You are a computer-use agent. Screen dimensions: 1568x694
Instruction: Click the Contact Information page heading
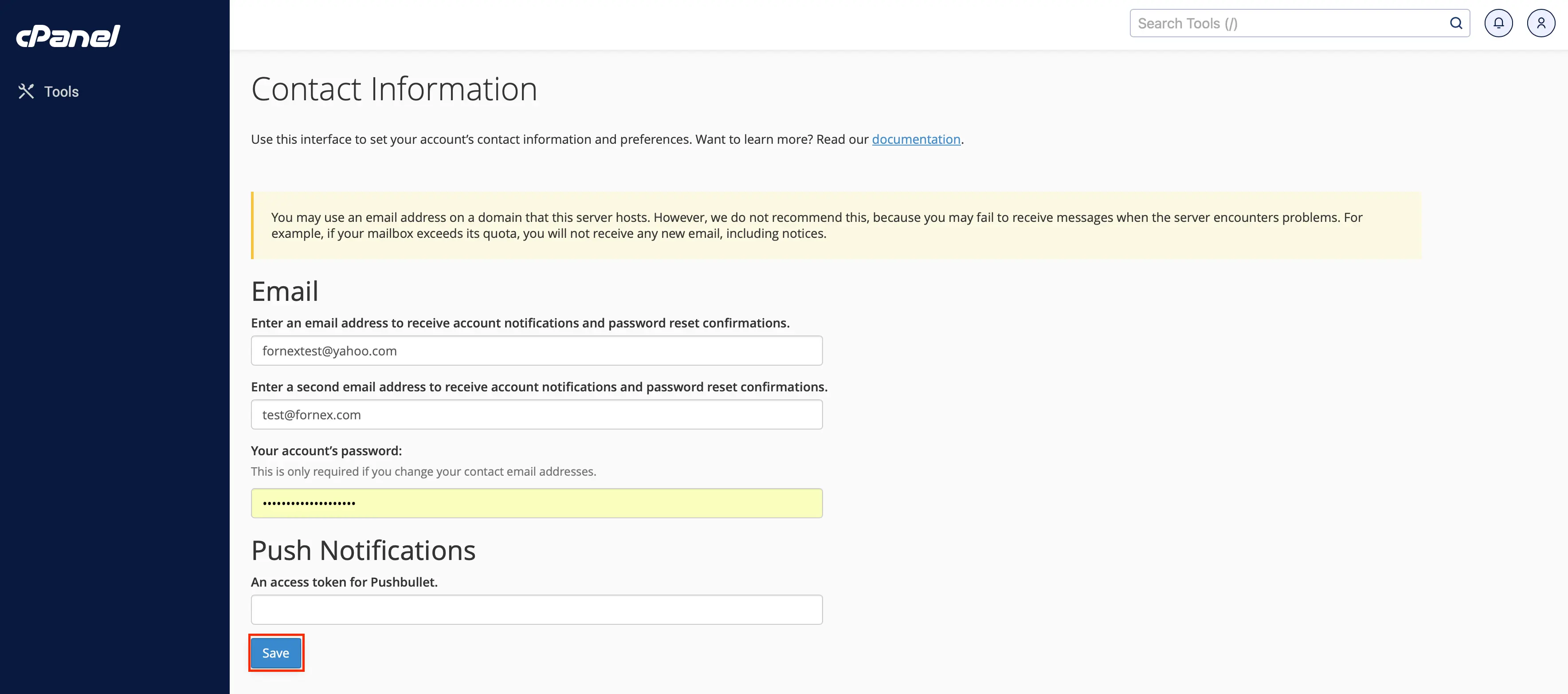pos(394,89)
